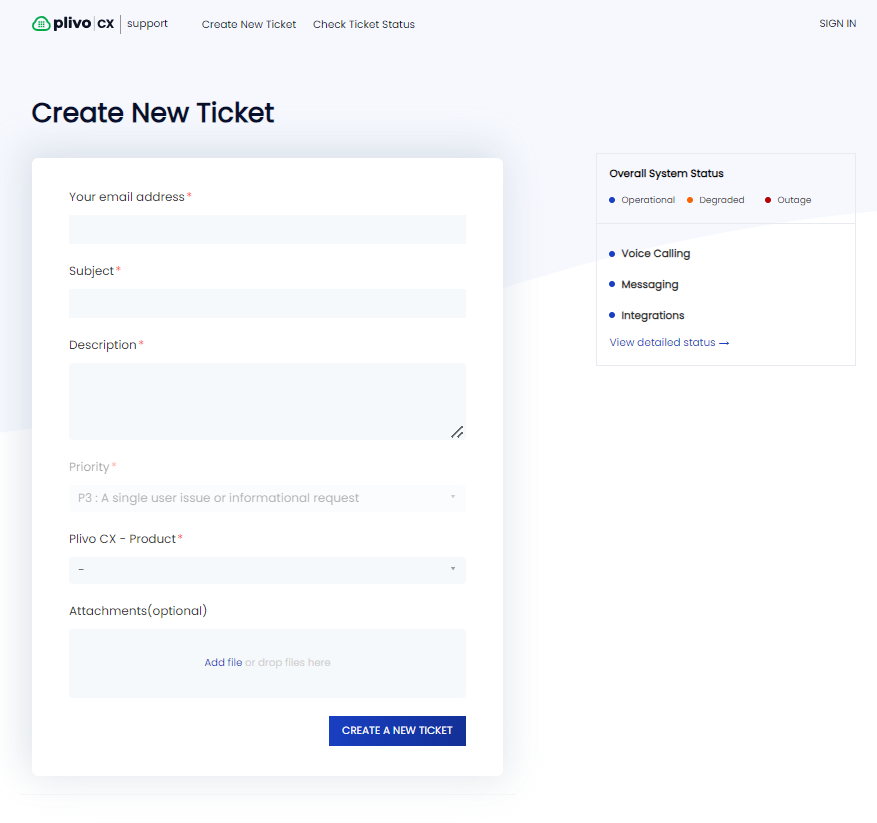Click the SIGN IN link
This screenshot has width=877, height=823.
[x=837, y=24]
